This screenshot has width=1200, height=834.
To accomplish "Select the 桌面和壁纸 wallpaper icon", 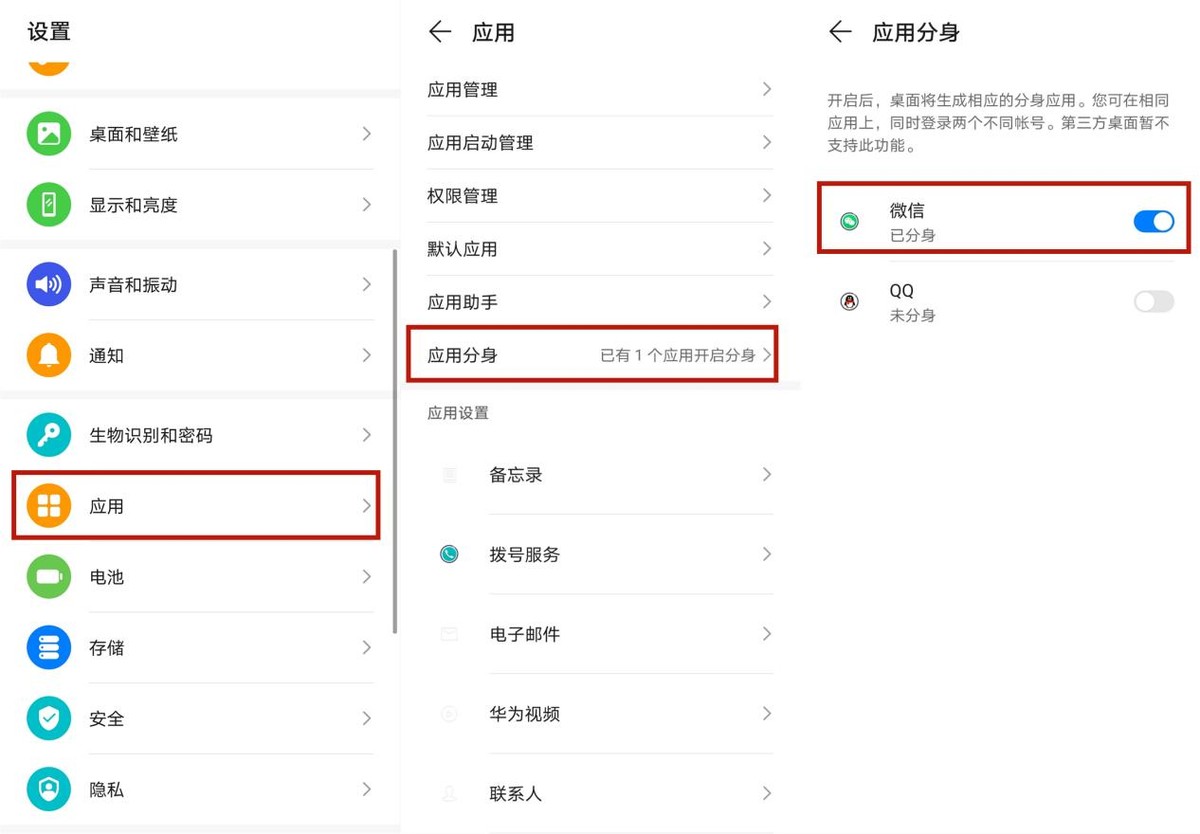I will pyautogui.click(x=48, y=134).
